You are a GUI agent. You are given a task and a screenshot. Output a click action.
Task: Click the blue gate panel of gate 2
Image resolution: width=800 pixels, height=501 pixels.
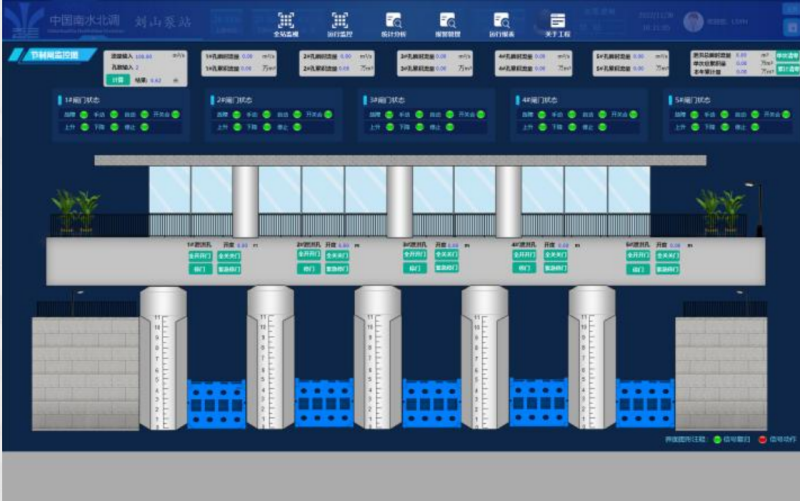[x=324, y=403]
